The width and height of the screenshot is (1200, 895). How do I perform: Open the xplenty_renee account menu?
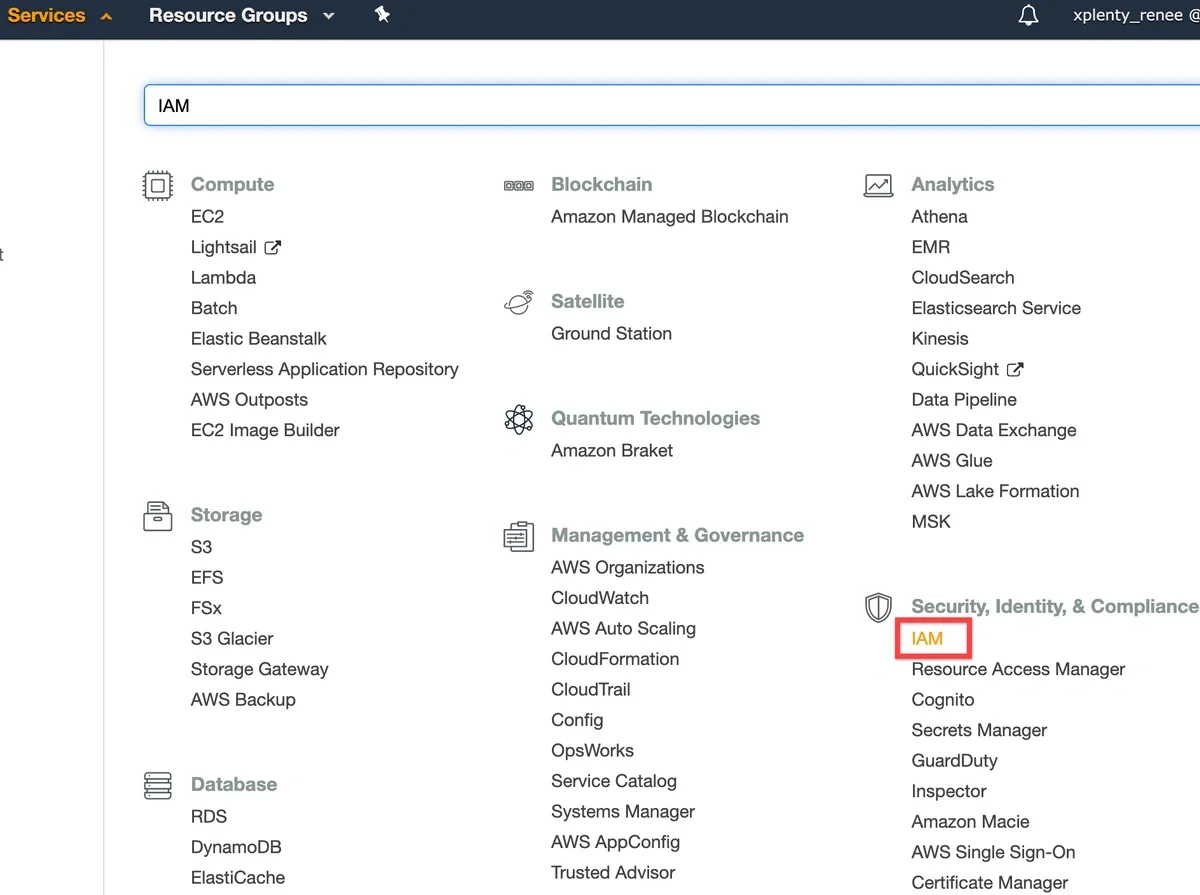1135,15
